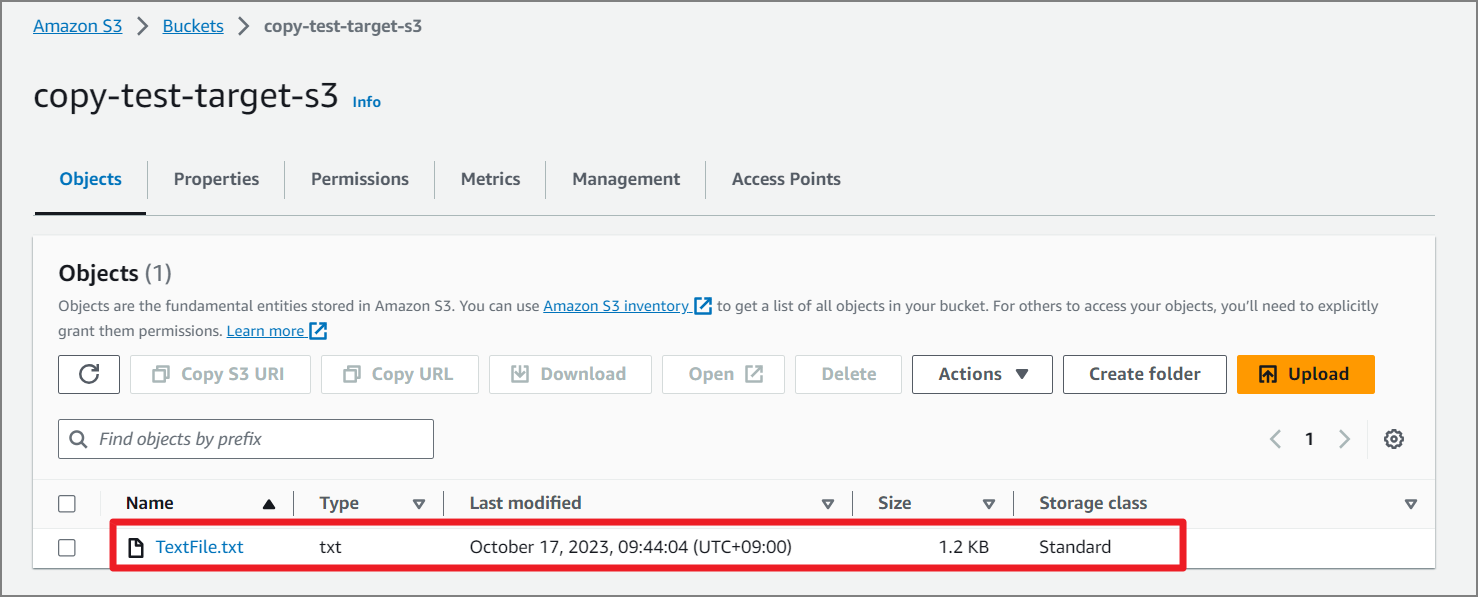The width and height of the screenshot is (1478, 597).
Task: Click the Objects (1) heading
Action: [x=115, y=273]
